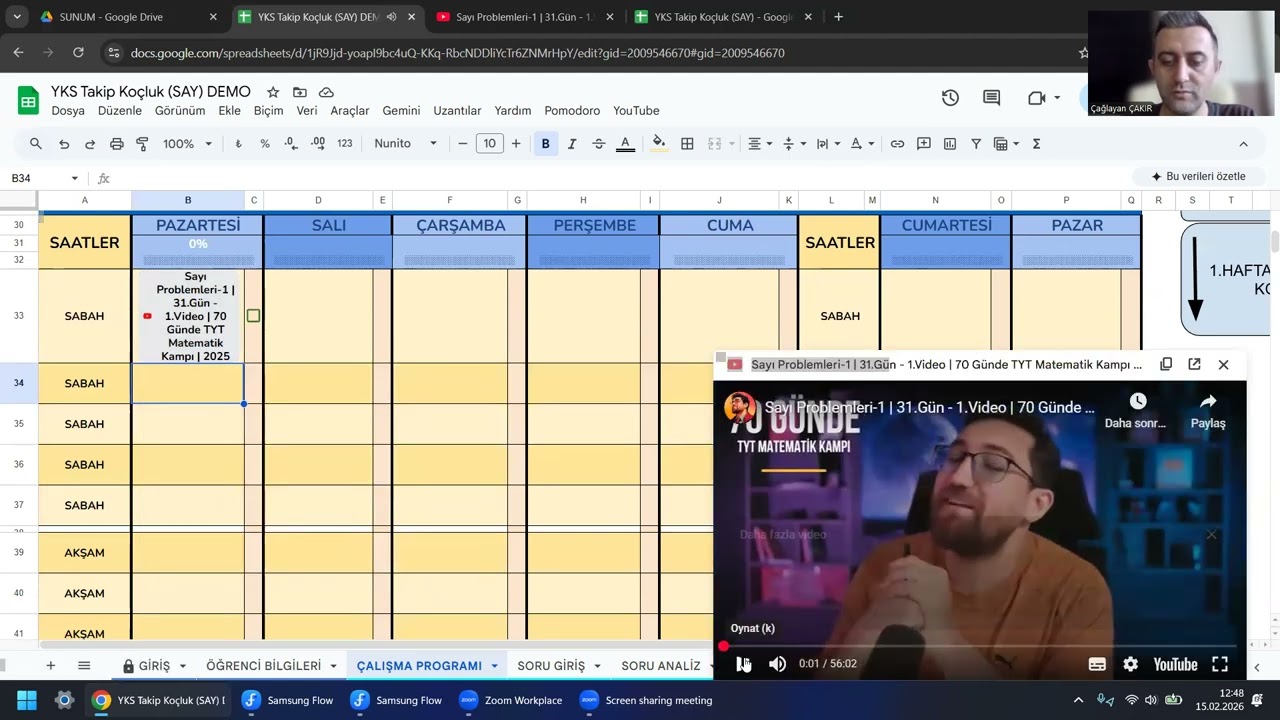Create a filter with the funnel icon
The width and height of the screenshot is (1280, 720).
(976, 144)
